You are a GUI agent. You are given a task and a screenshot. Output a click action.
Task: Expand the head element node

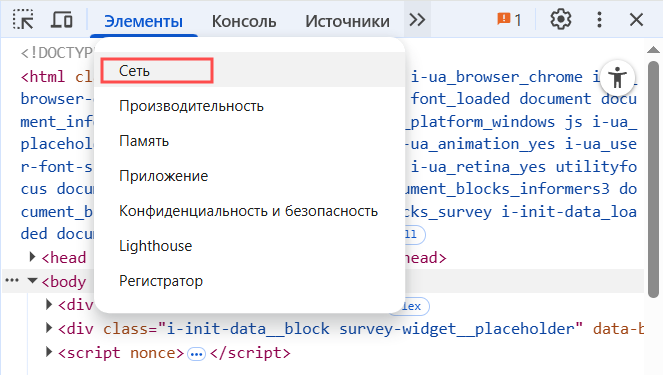[32, 257]
